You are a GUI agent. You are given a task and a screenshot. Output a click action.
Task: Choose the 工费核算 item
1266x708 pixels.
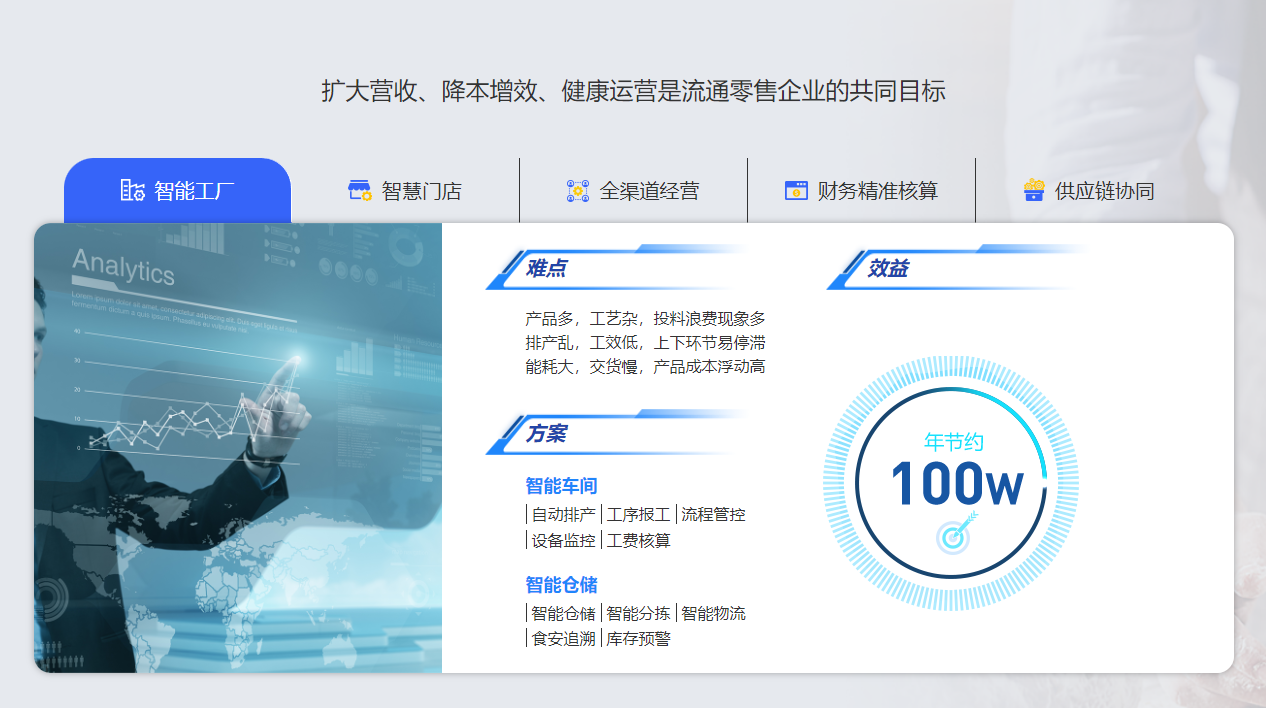[638, 541]
